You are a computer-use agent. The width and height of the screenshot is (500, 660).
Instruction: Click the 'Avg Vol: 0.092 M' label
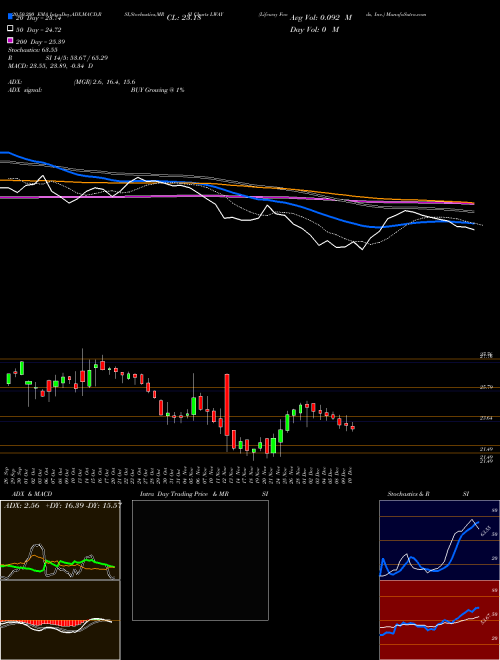(320, 18)
